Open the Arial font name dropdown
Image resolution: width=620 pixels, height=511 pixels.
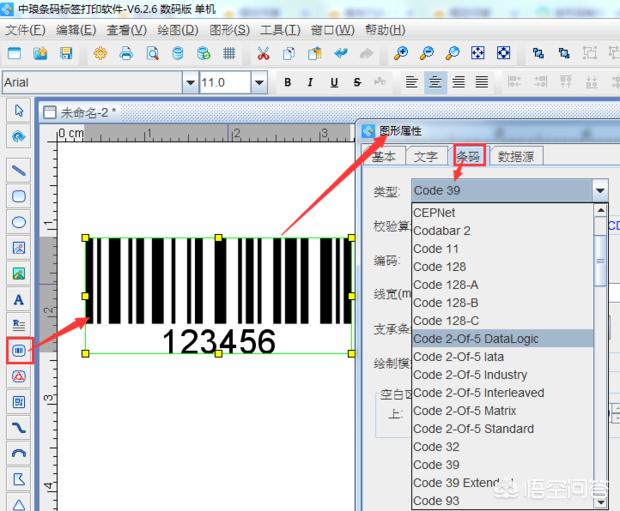point(190,83)
